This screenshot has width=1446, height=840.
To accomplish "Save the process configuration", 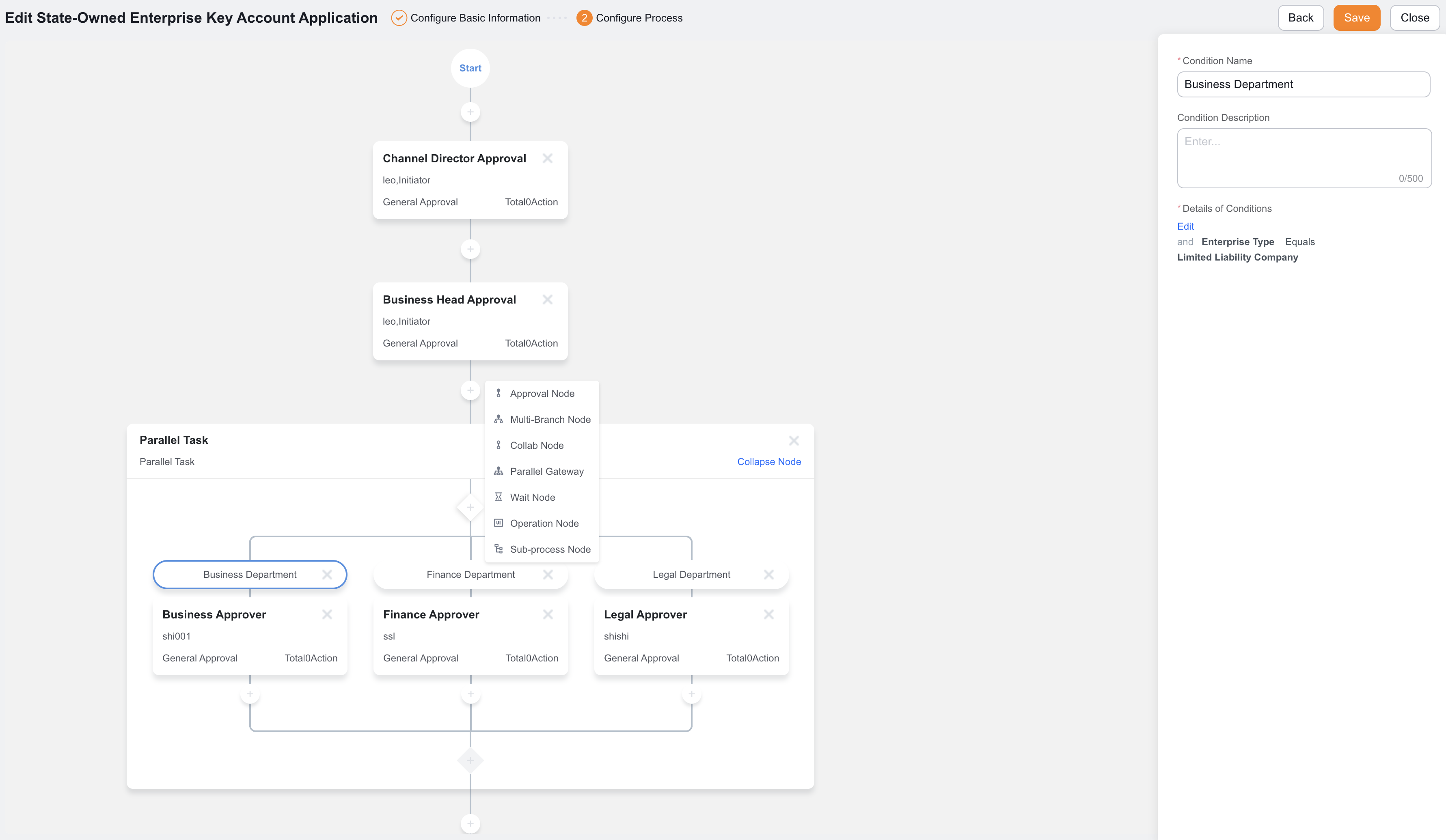I will click(x=1356, y=18).
